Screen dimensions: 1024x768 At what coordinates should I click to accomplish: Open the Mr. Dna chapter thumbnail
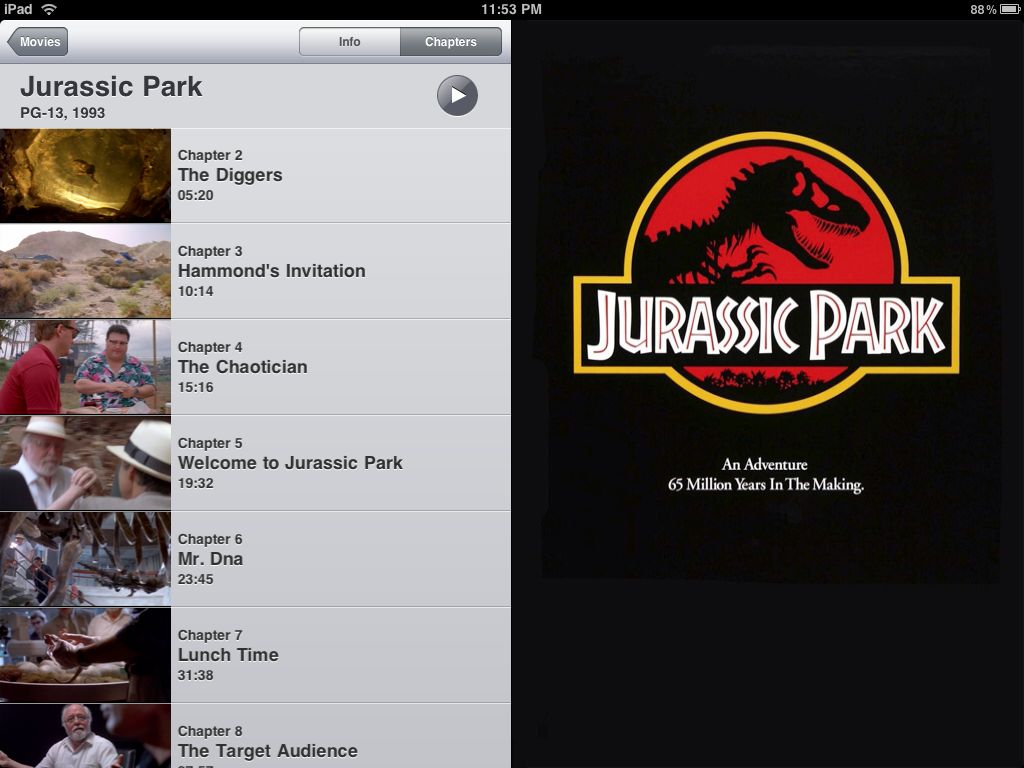pyautogui.click(x=86, y=559)
